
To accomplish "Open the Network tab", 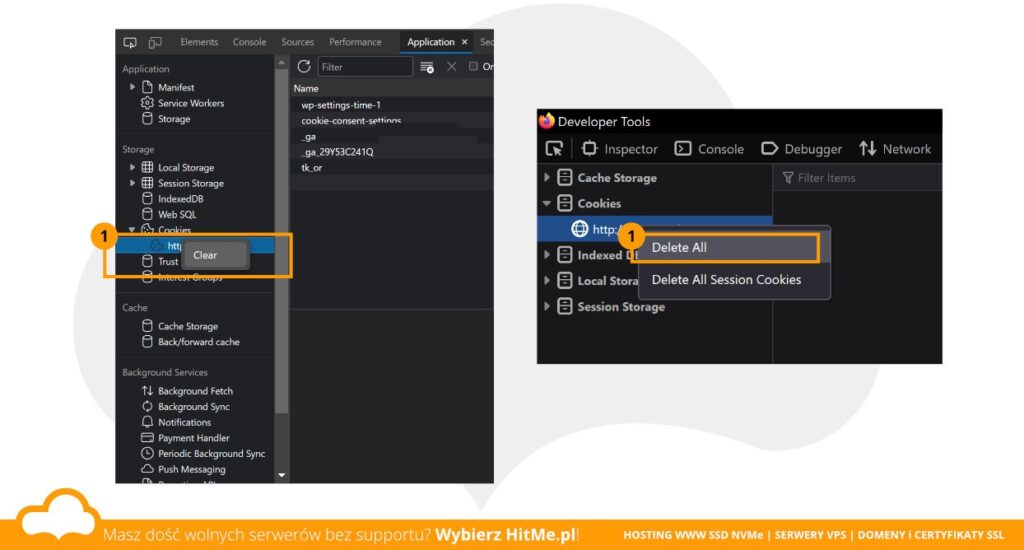I will point(895,149).
